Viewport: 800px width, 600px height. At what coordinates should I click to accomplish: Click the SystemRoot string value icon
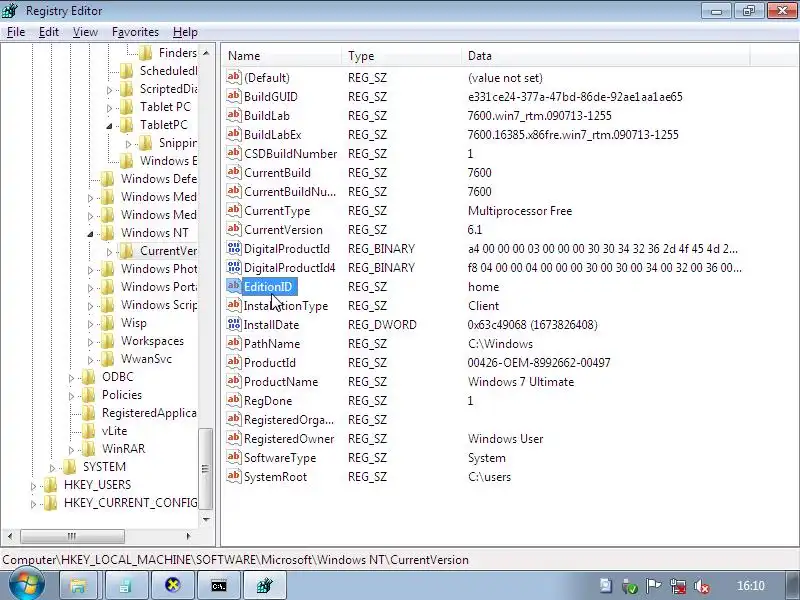234,477
